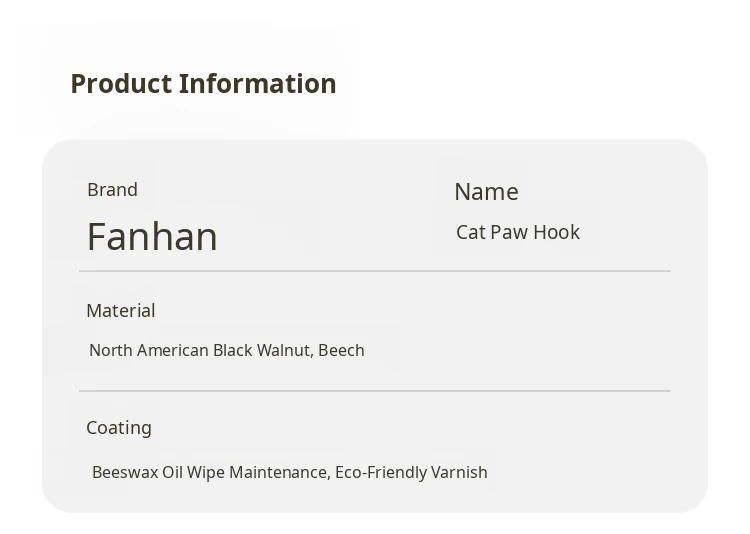Click the word "Information" in the heading
Viewport: 750px width, 534px height.
[x=258, y=84]
